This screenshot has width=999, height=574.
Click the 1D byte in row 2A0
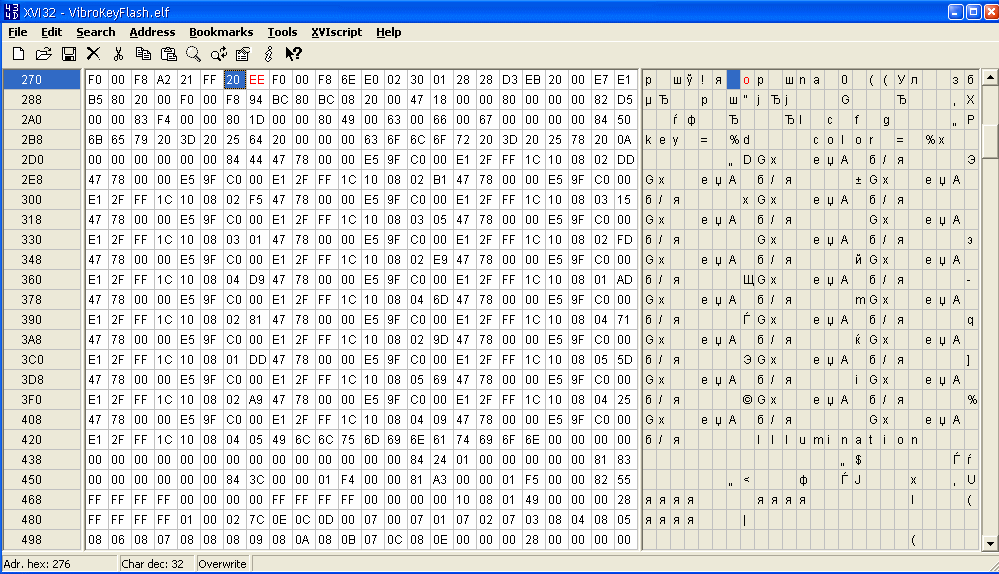[x=256, y=120]
